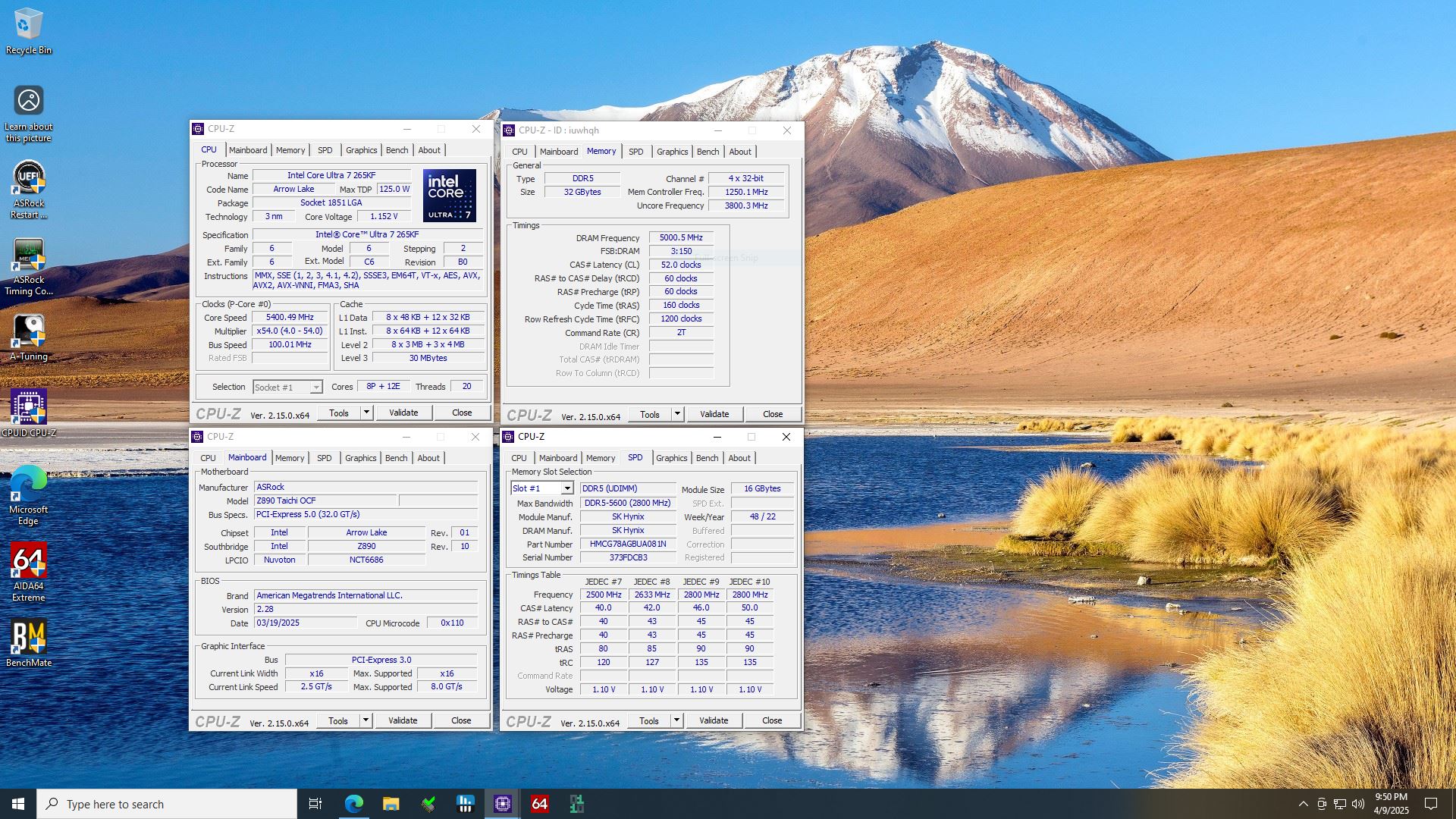This screenshot has width=1456, height=819.
Task: Click the taskbar search box
Action: click(x=167, y=804)
